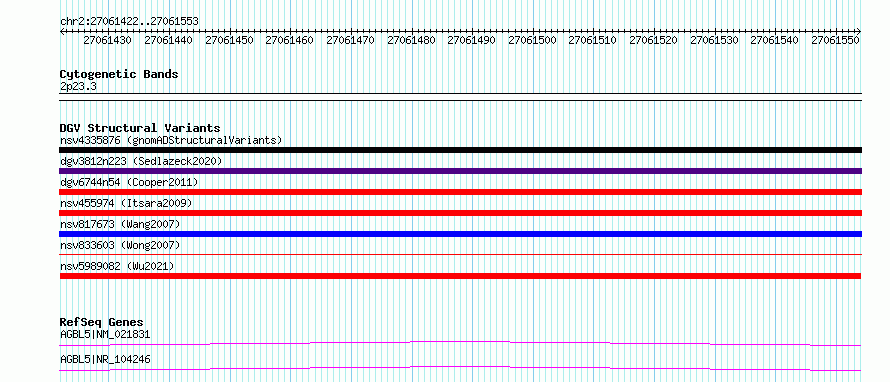Click ruler position 27061490
Image resolution: width=890 pixels, height=382 pixels.
[472, 40]
